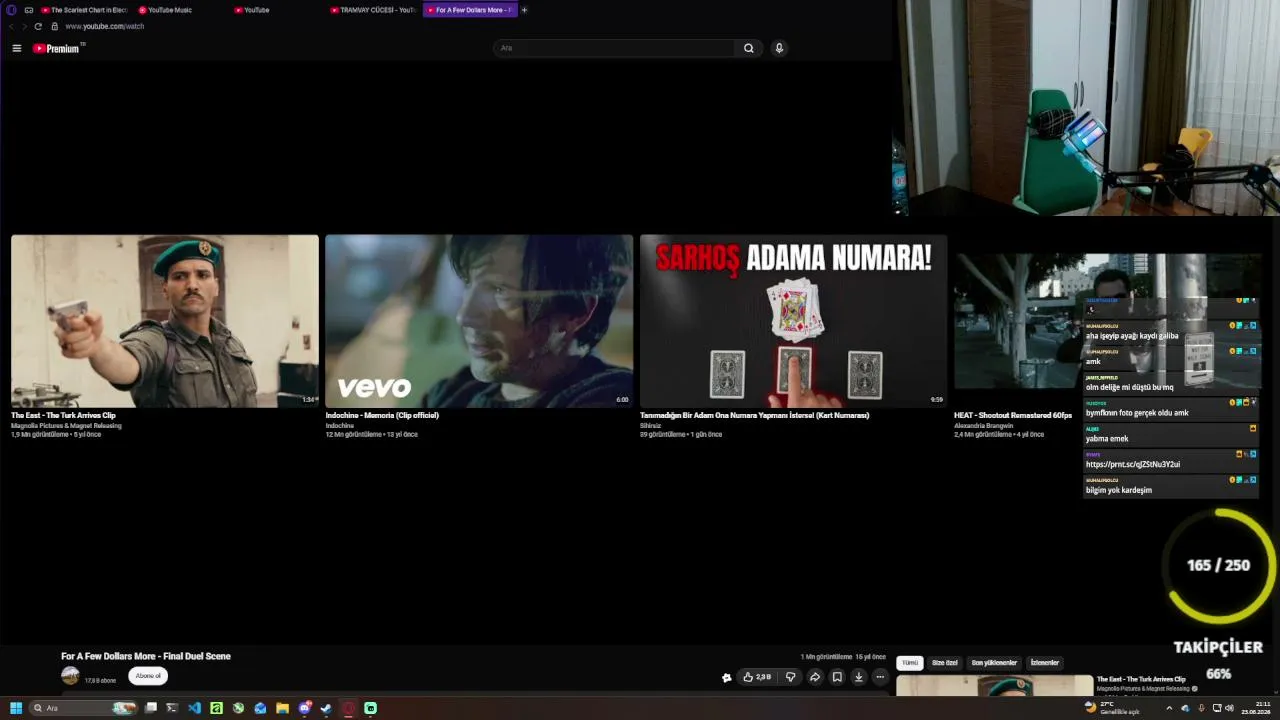
Task: Open the YouTube hamburger guide menu
Action: click(16, 48)
